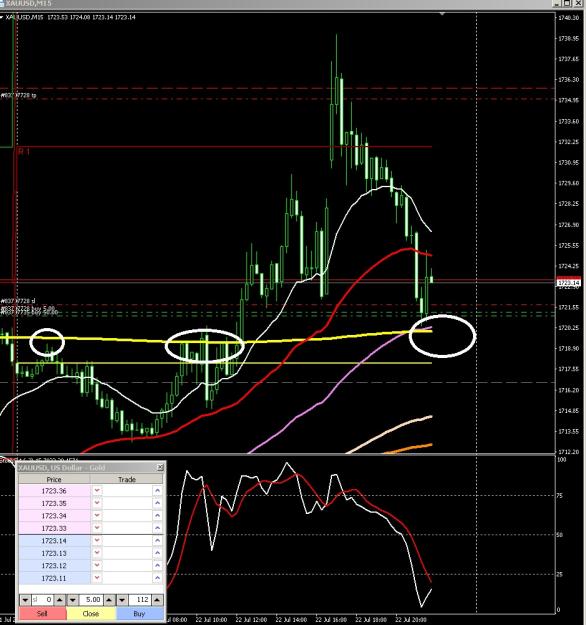Close the XAUUSD depth of market panel
Screen dimensions: 586x625
[x=160, y=467]
